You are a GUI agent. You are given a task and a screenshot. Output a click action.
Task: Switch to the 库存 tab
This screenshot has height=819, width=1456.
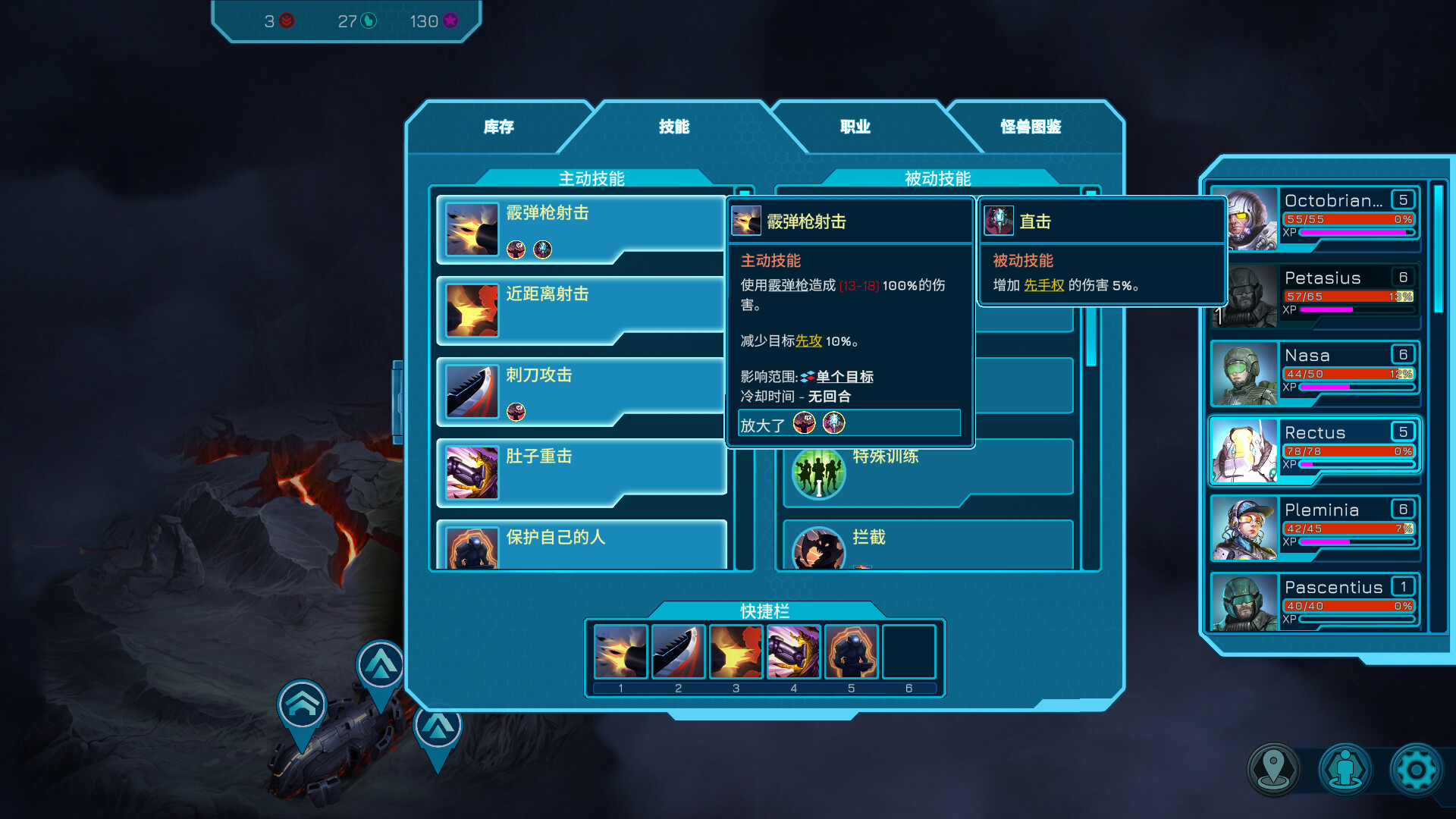(x=499, y=127)
